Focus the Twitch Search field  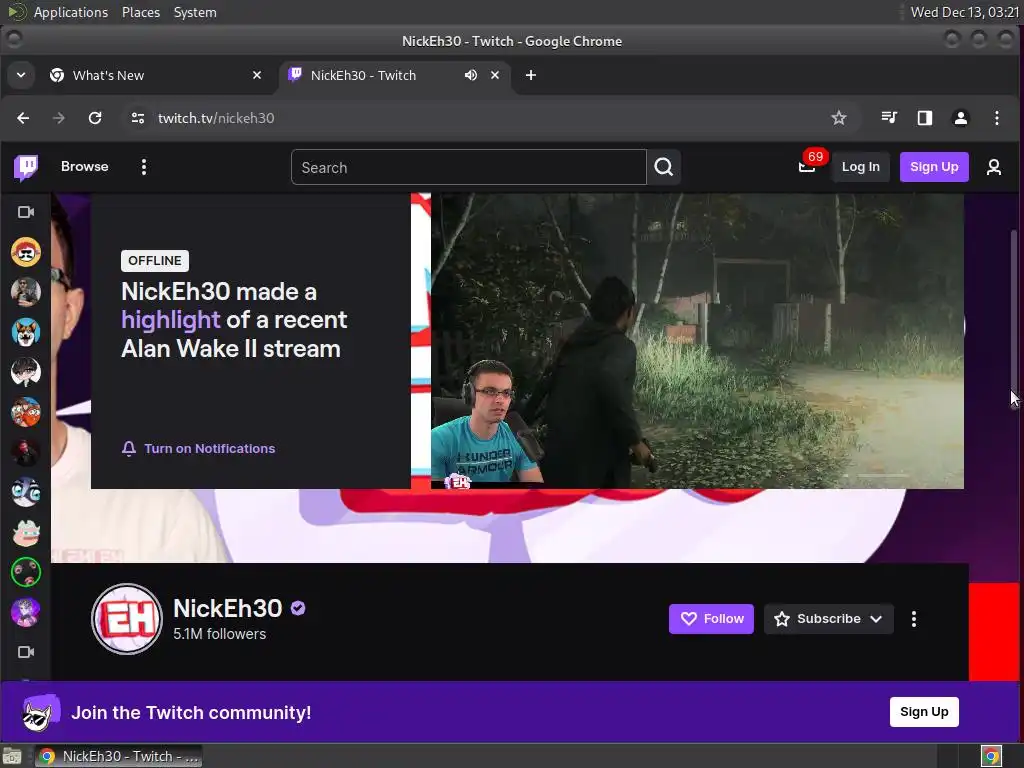(468, 167)
